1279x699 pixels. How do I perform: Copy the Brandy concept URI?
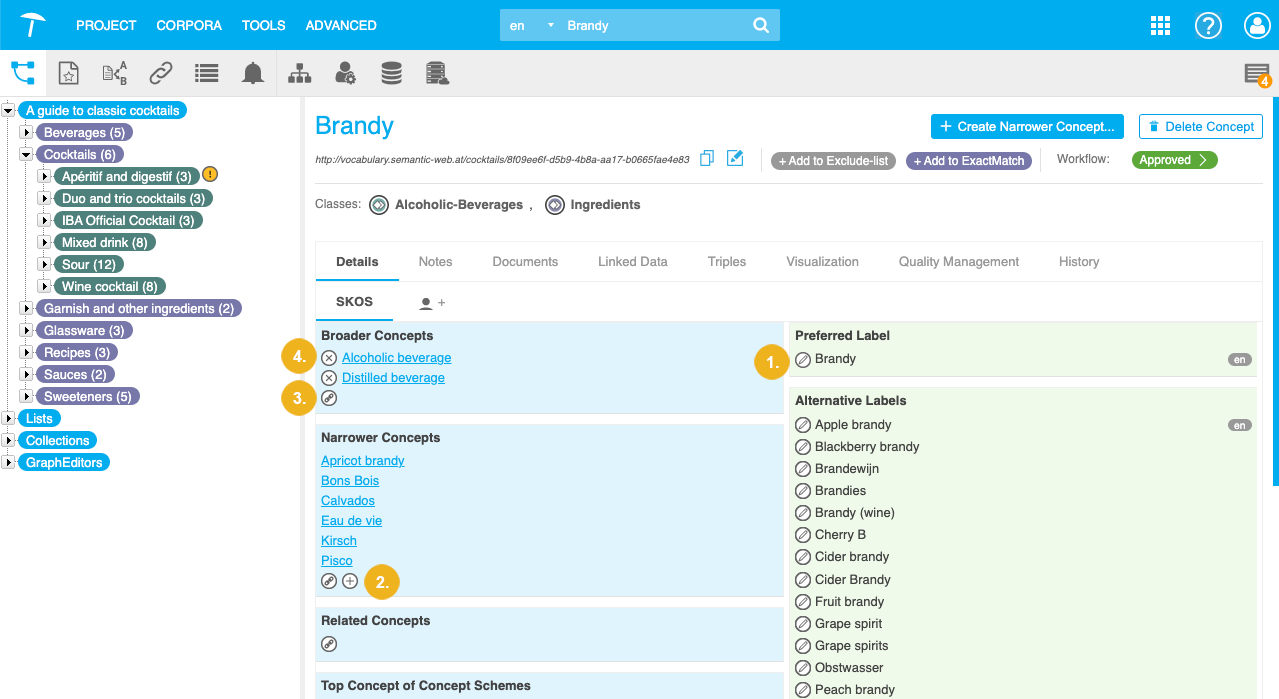click(707, 158)
